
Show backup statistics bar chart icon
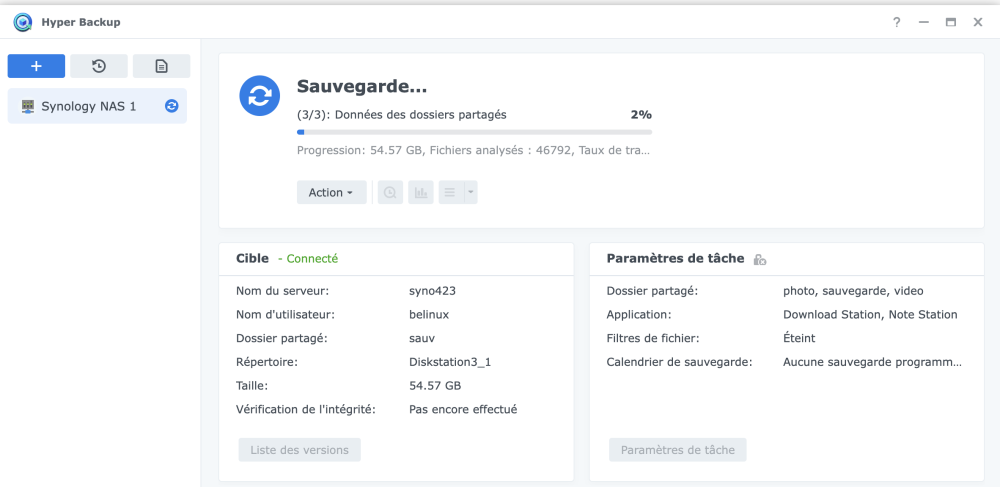pos(420,192)
